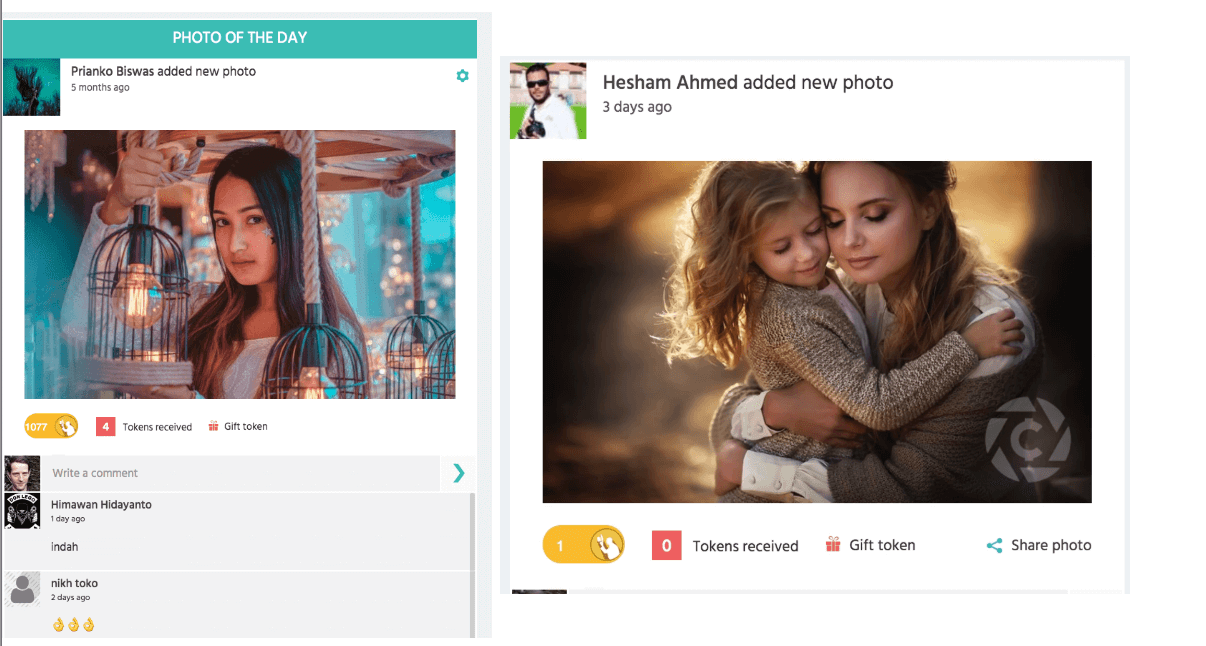The width and height of the screenshot is (1206, 646).
Task: Open the Photo of the Day image
Action: point(238,263)
